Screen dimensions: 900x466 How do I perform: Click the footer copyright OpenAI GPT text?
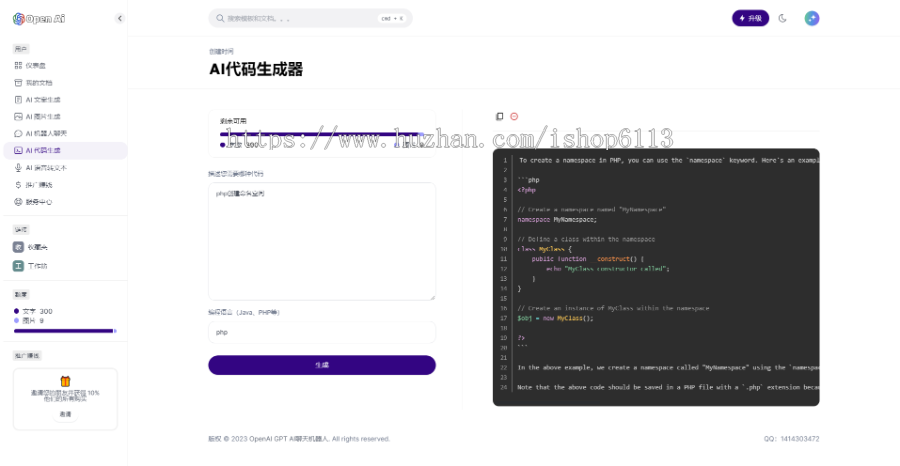pos(299,439)
